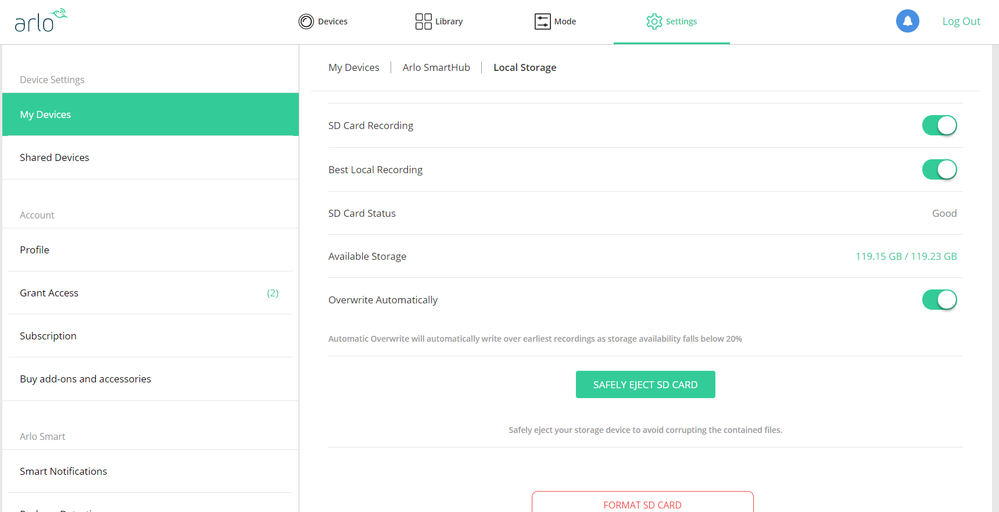Click the SD Card Status label
Viewport: 999px width, 512px height.
[x=362, y=213]
